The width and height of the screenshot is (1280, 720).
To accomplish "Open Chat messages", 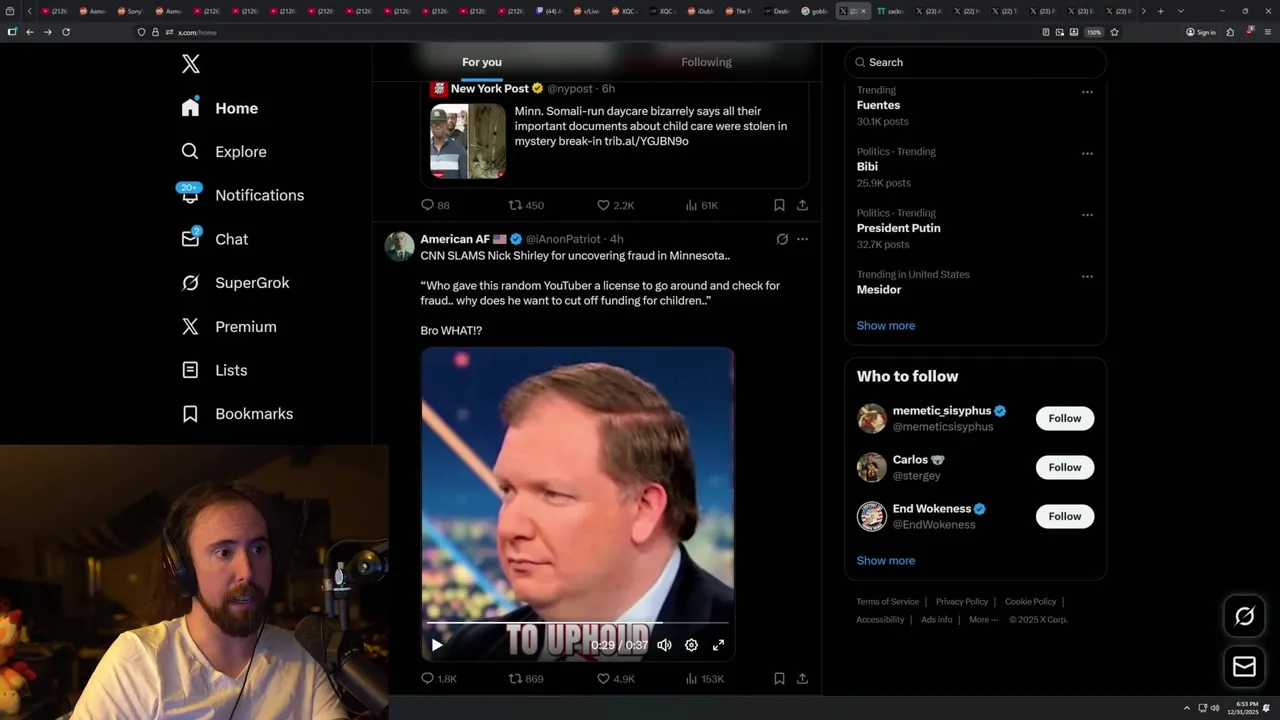I will click(214, 239).
